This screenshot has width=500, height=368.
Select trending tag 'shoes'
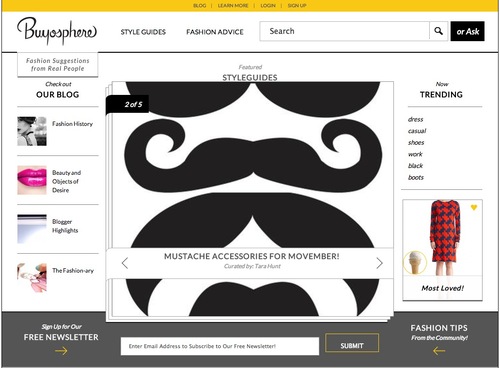416,143
